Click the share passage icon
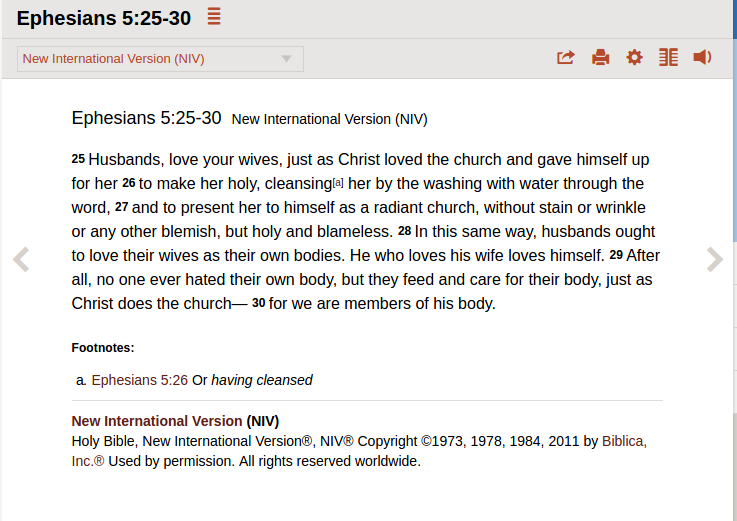 click(566, 57)
